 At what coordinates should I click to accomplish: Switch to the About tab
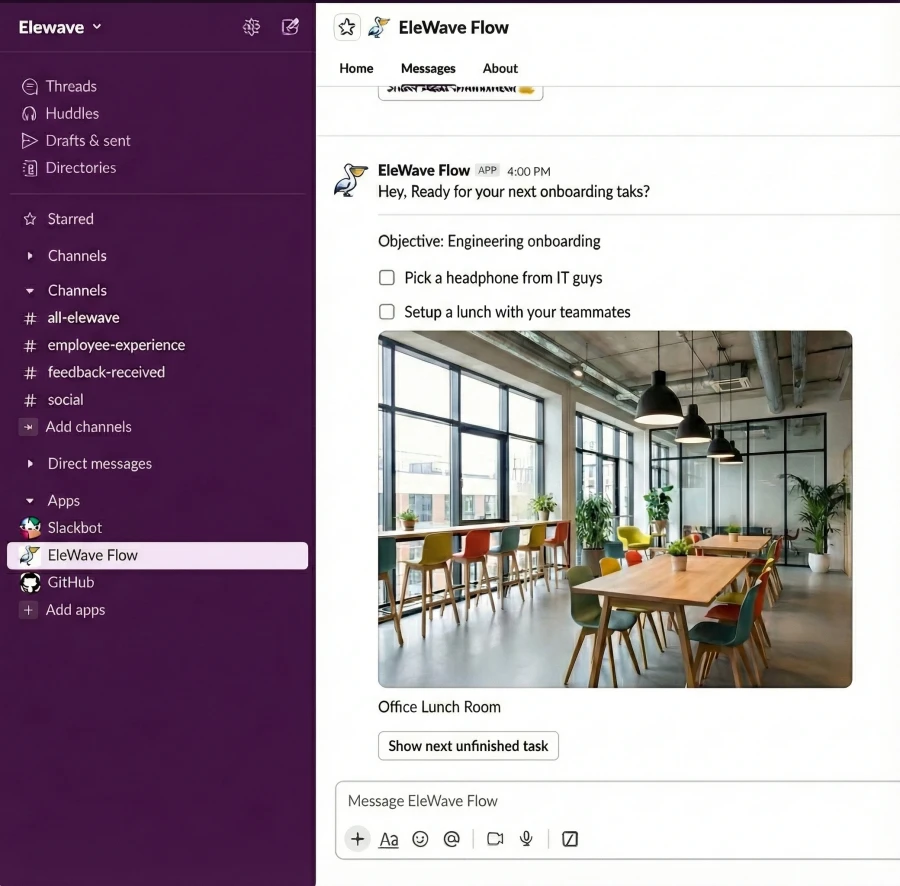pyautogui.click(x=500, y=68)
